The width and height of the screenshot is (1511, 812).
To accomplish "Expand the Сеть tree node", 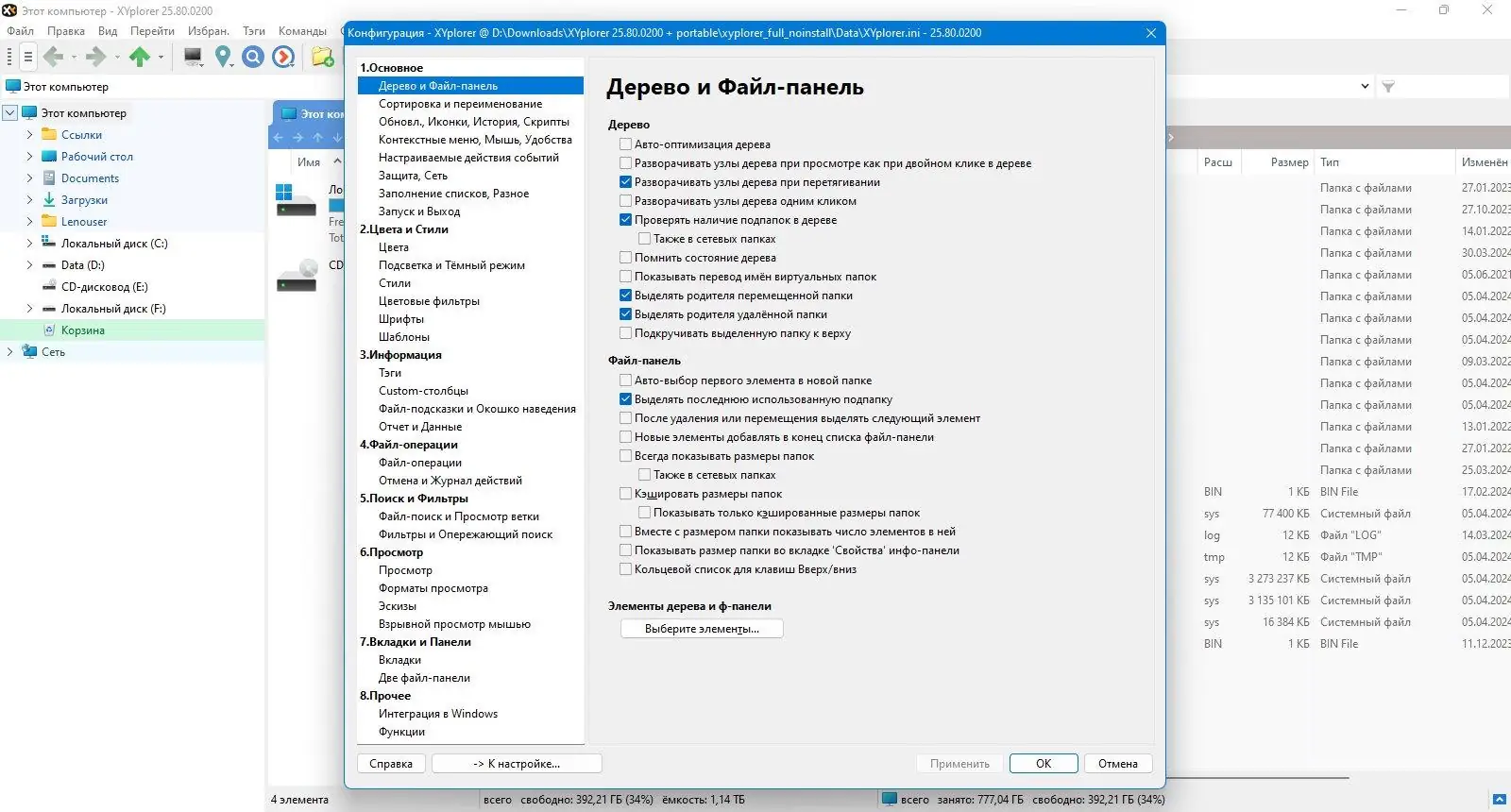I will [10, 352].
